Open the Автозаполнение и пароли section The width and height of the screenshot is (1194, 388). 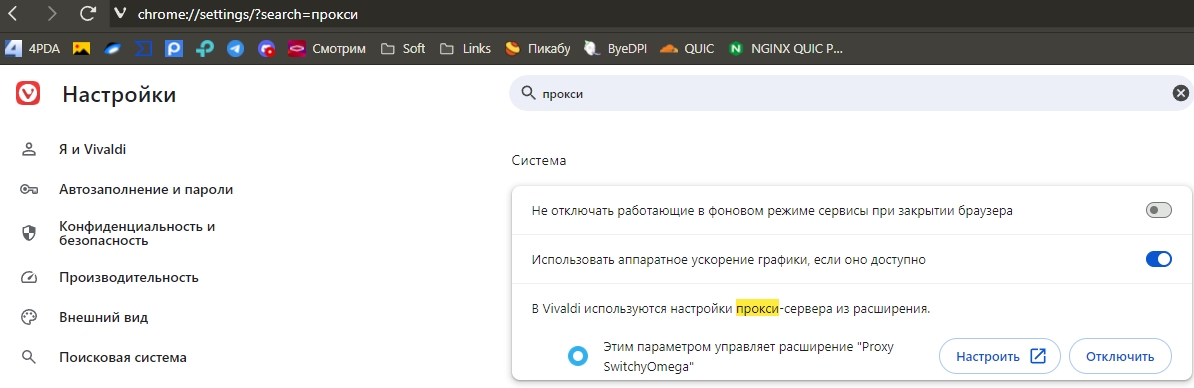pyautogui.click(x=145, y=189)
